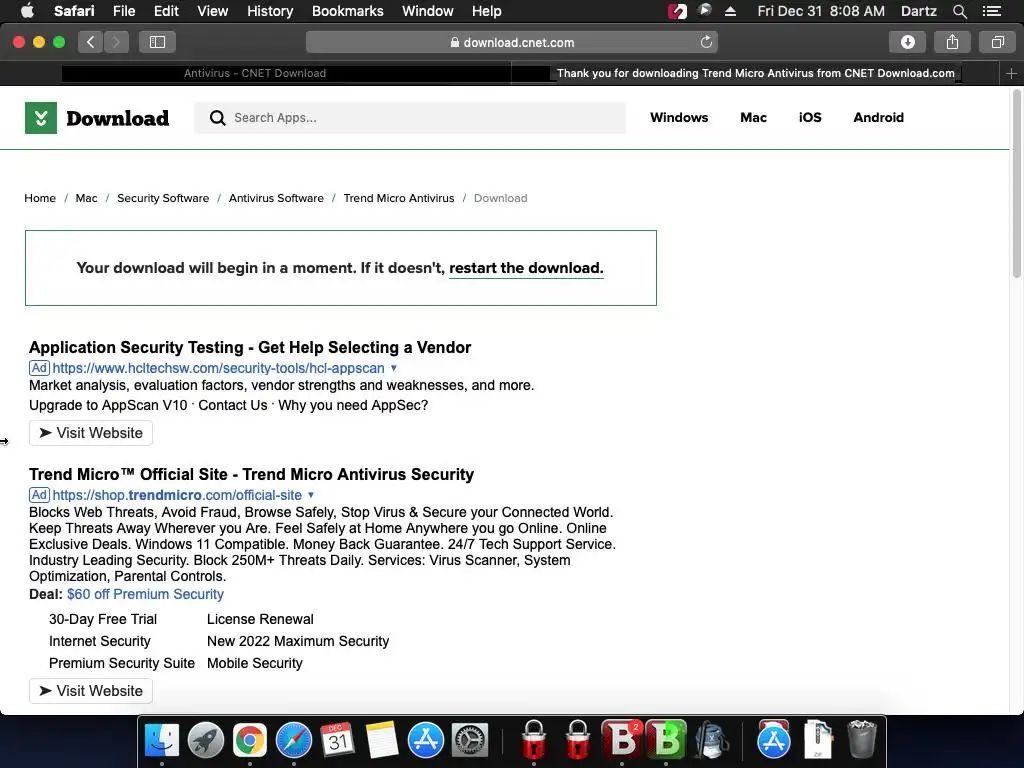The width and height of the screenshot is (1024, 768).
Task: Open the red B app with badge in Dock
Action: pyautogui.click(x=621, y=741)
